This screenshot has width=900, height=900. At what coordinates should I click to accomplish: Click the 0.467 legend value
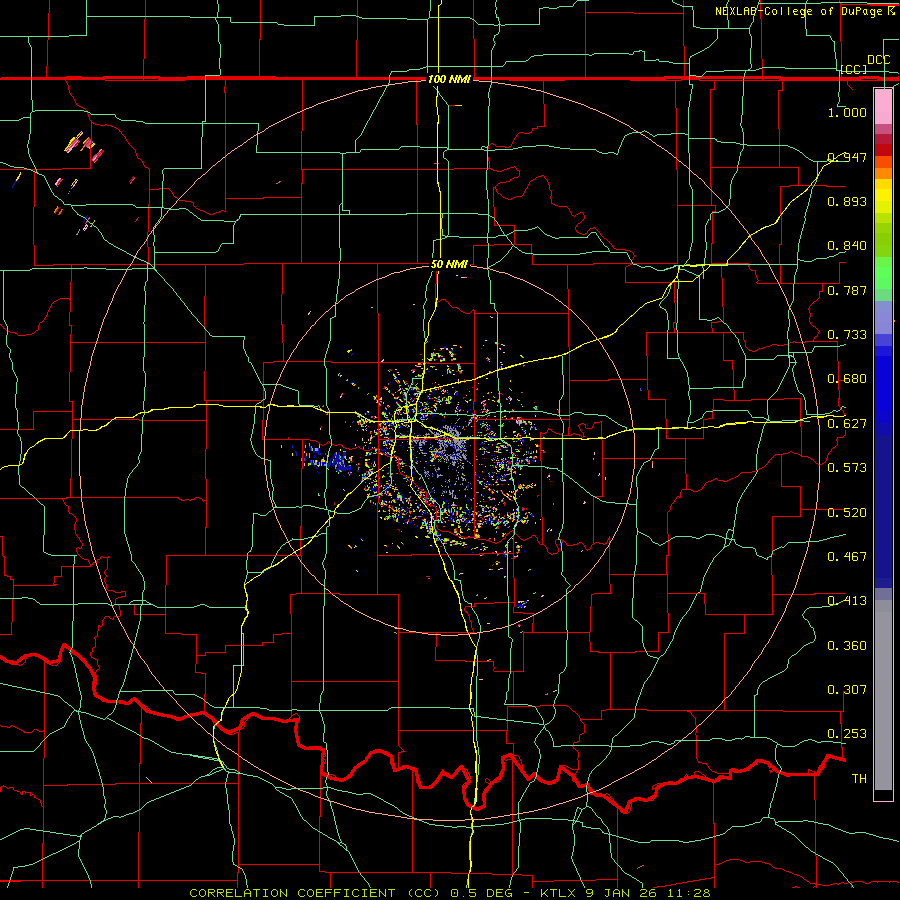(x=847, y=557)
